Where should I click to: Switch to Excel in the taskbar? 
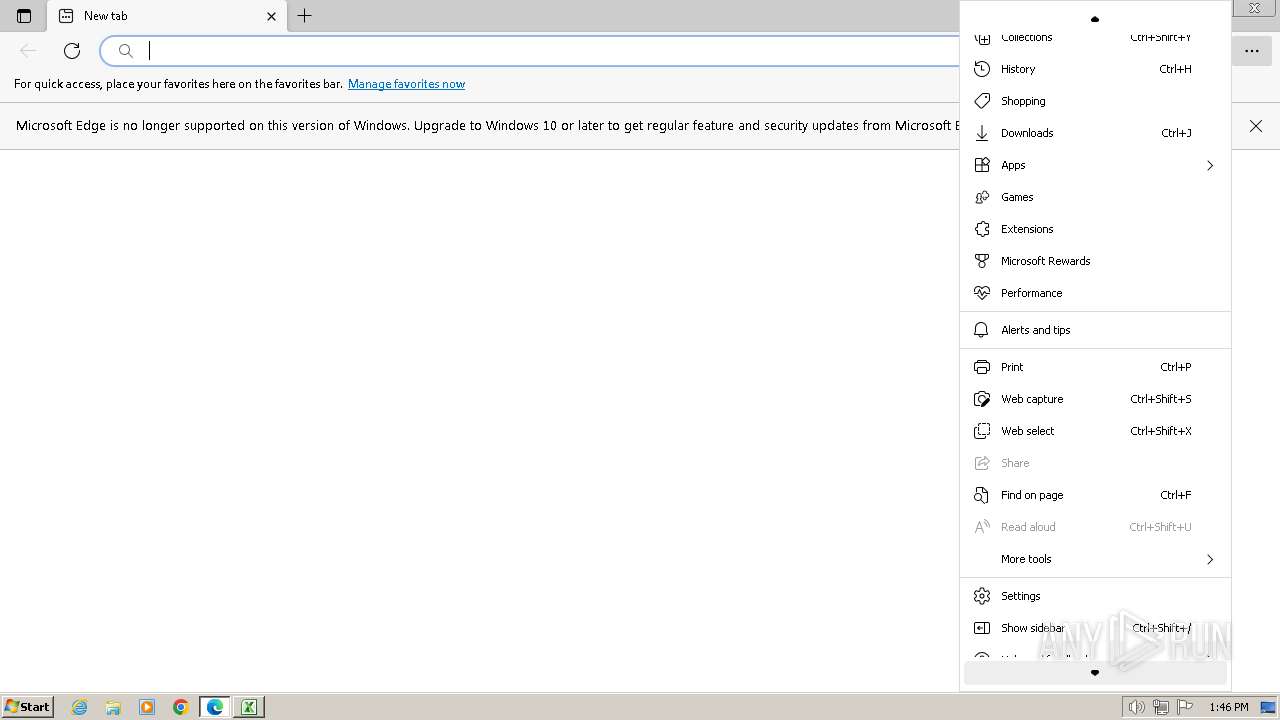pyautogui.click(x=248, y=707)
